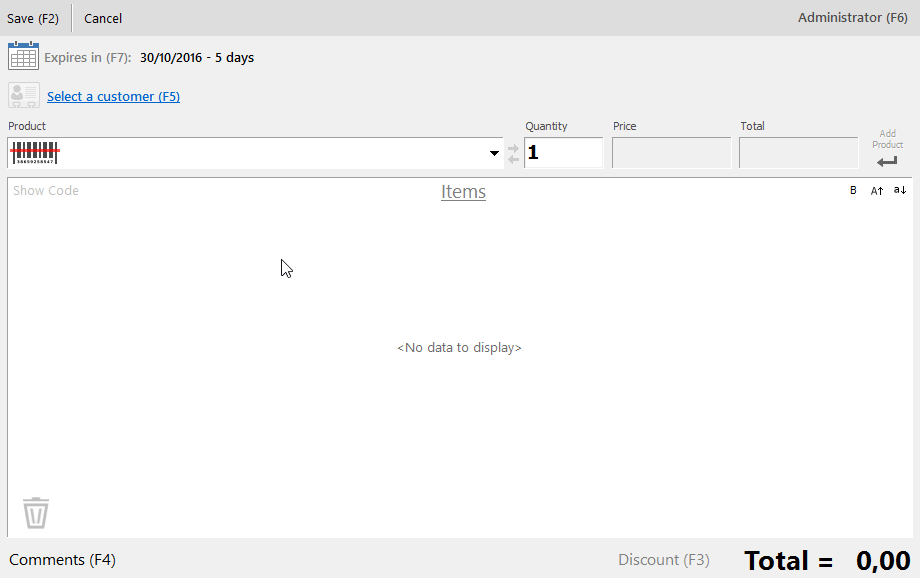Click the swap arrows icon beside Quantity
Screen dimensions: 920x578
point(513,153)
